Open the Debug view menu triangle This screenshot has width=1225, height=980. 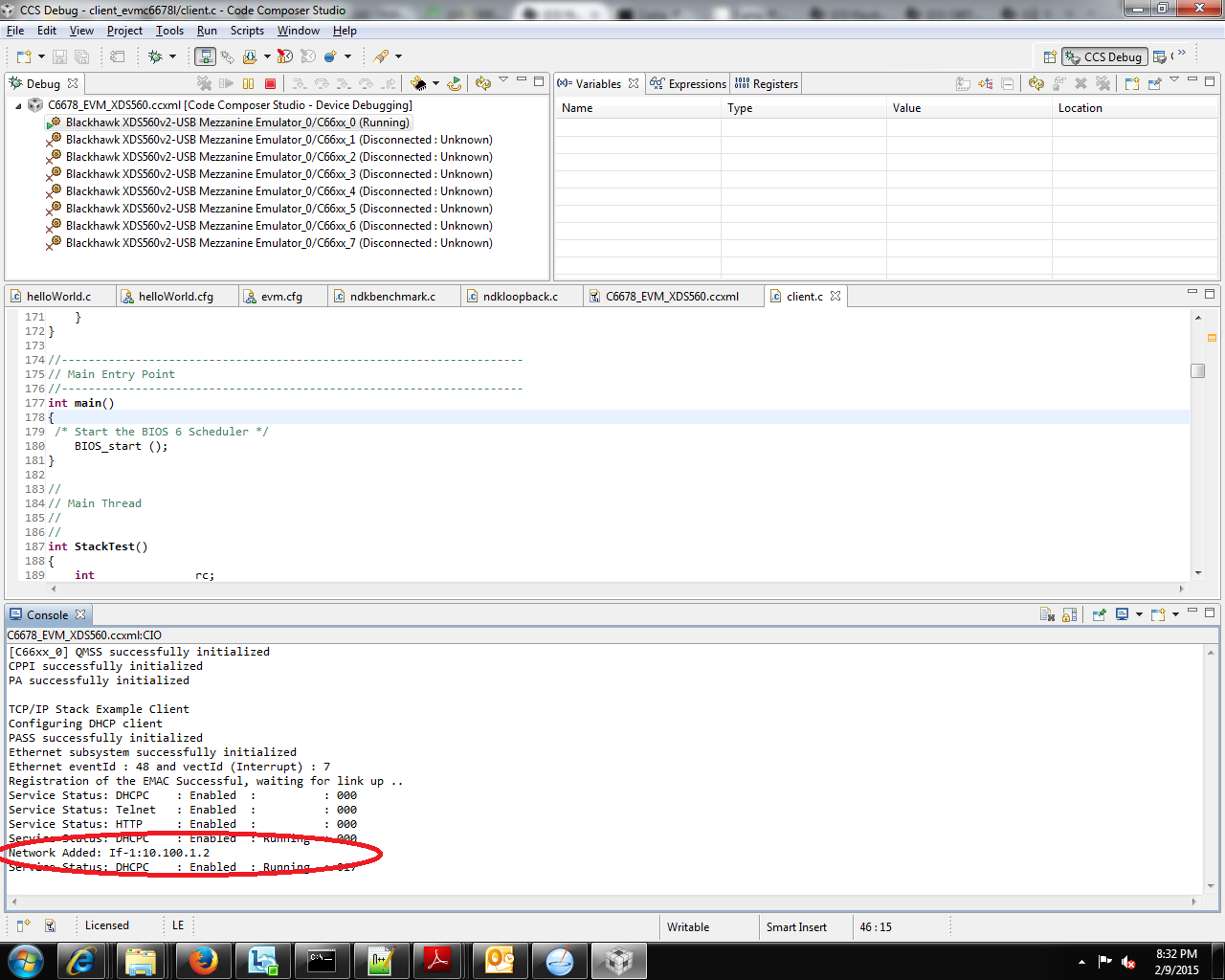[x=503, y=80]
